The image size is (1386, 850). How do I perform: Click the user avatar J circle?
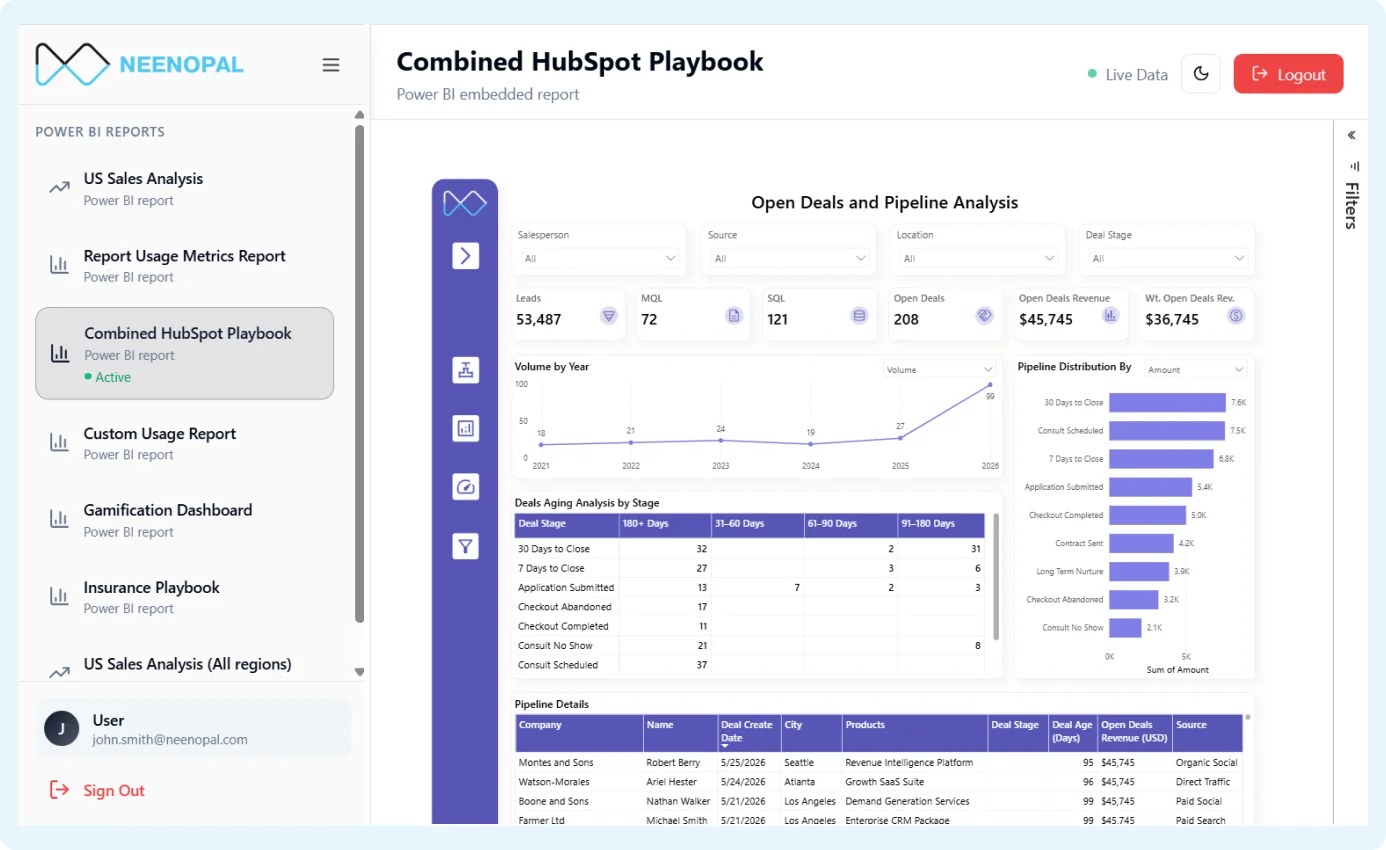coord(62,728)
